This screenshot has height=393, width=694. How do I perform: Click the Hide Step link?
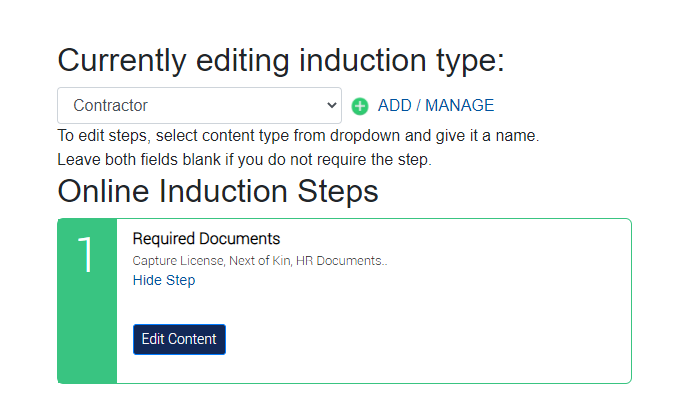coord(164,280)
